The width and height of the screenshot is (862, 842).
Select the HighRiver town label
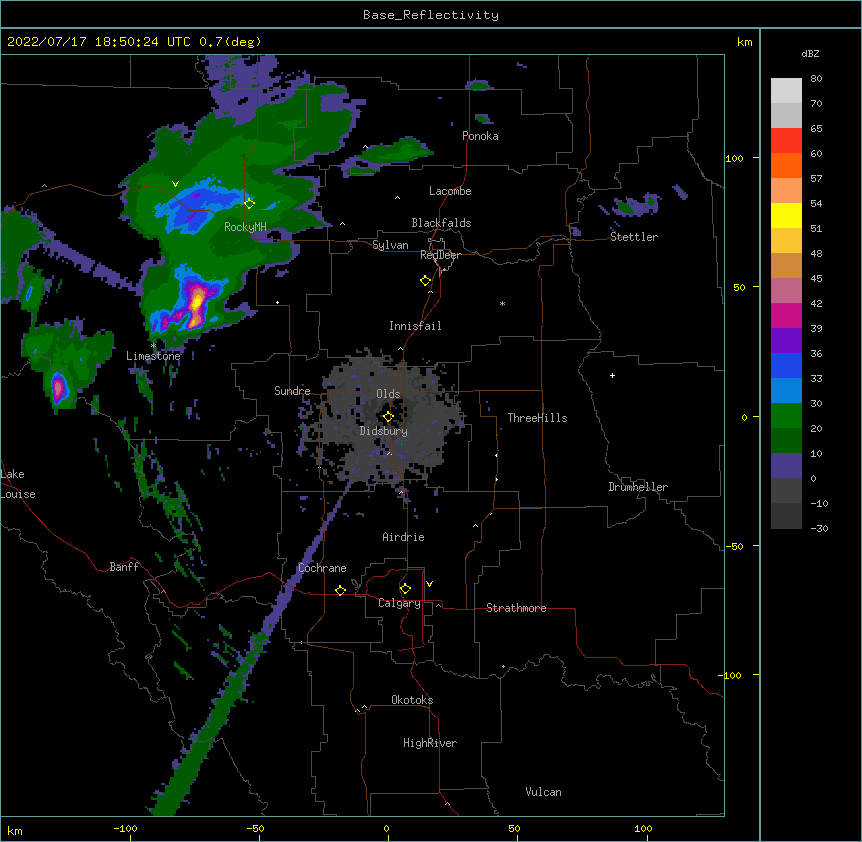(430, 743)
